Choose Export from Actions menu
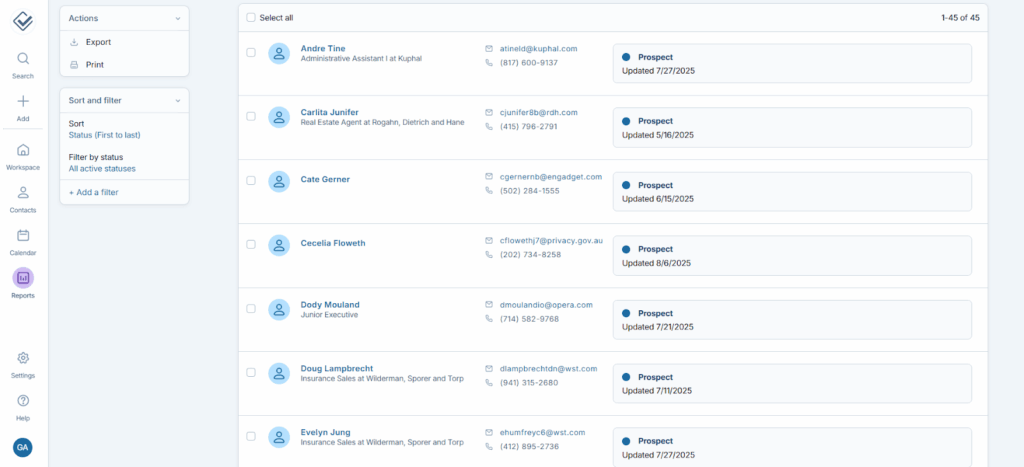Image resolution: width=1024 pixels, height=467 pixels. [x=98, y=42]
